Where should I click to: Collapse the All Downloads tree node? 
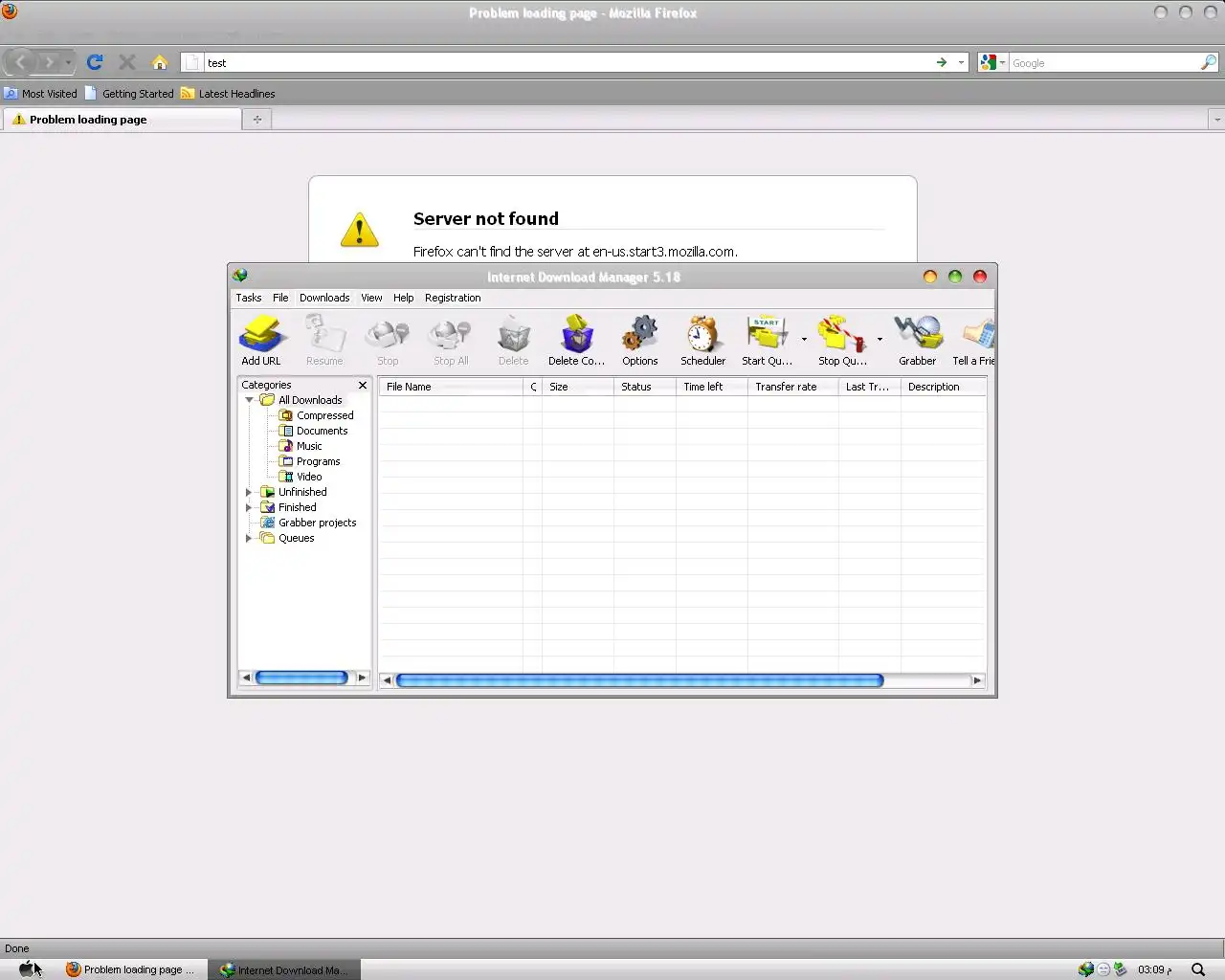[x=249, y=400]
